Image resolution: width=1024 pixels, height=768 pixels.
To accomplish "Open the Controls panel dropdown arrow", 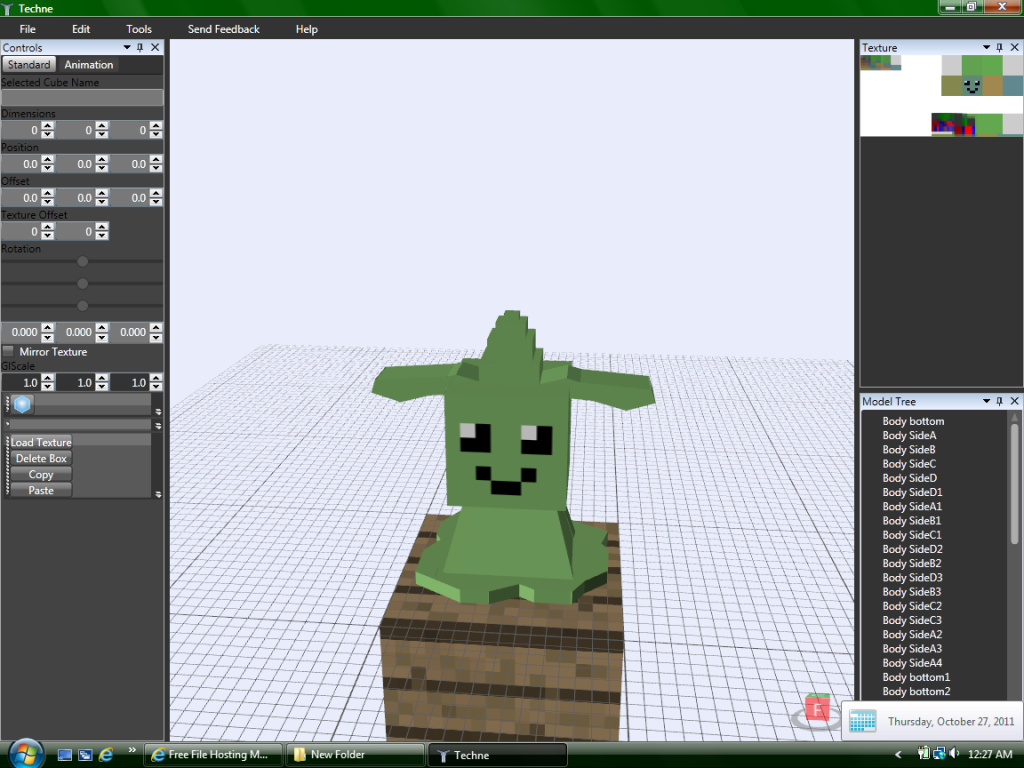I will pyautogui.click(x=127, y=47).
